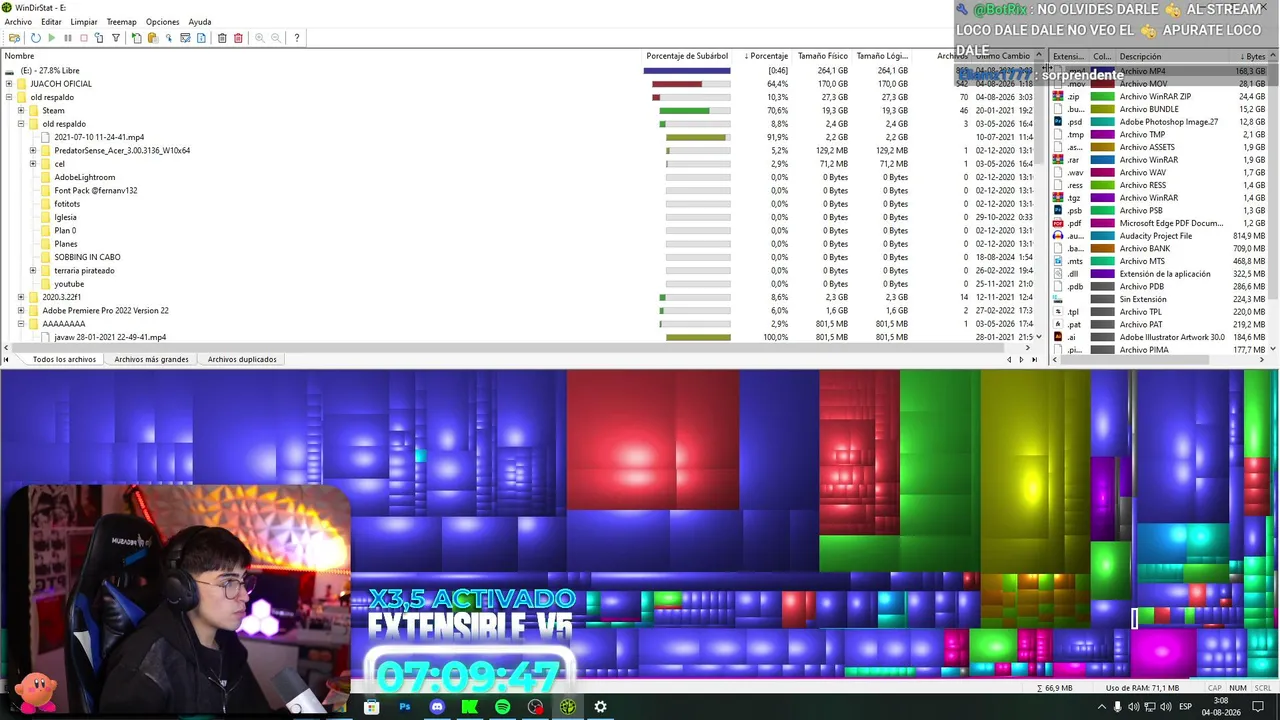The image size is (1280, 720).
Task: Open the Editar menu
Action: (x=51, y=22)
